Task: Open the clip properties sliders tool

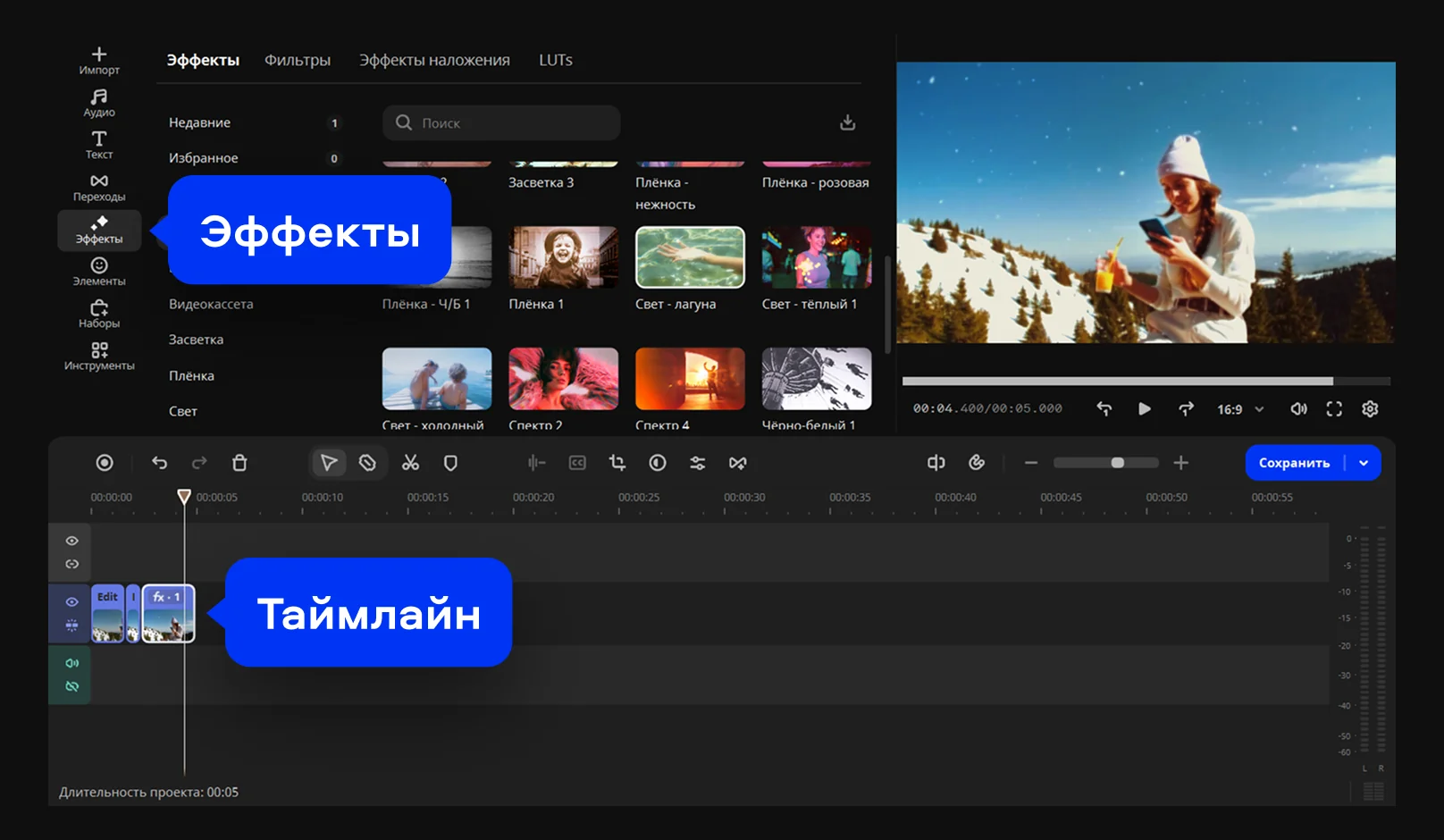Action: click(x=698, y=463)
